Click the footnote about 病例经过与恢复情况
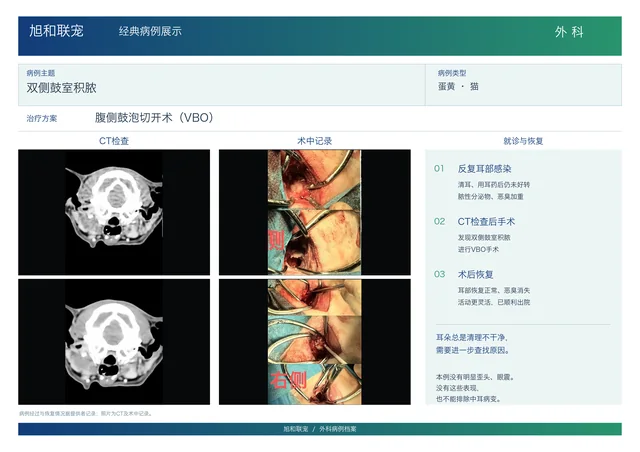The height and width of the screenshot is (452, 640). tap(86, 413)
